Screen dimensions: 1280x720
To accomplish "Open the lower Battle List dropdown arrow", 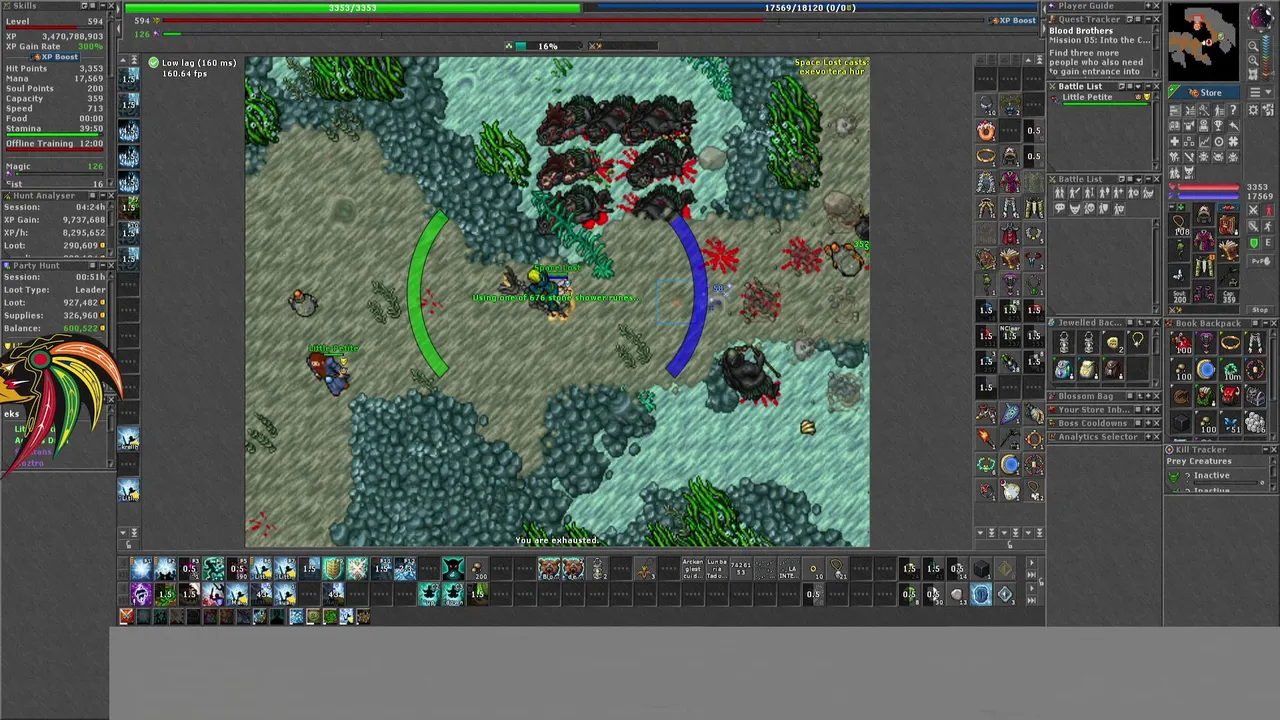I will tap(1138, 179).
